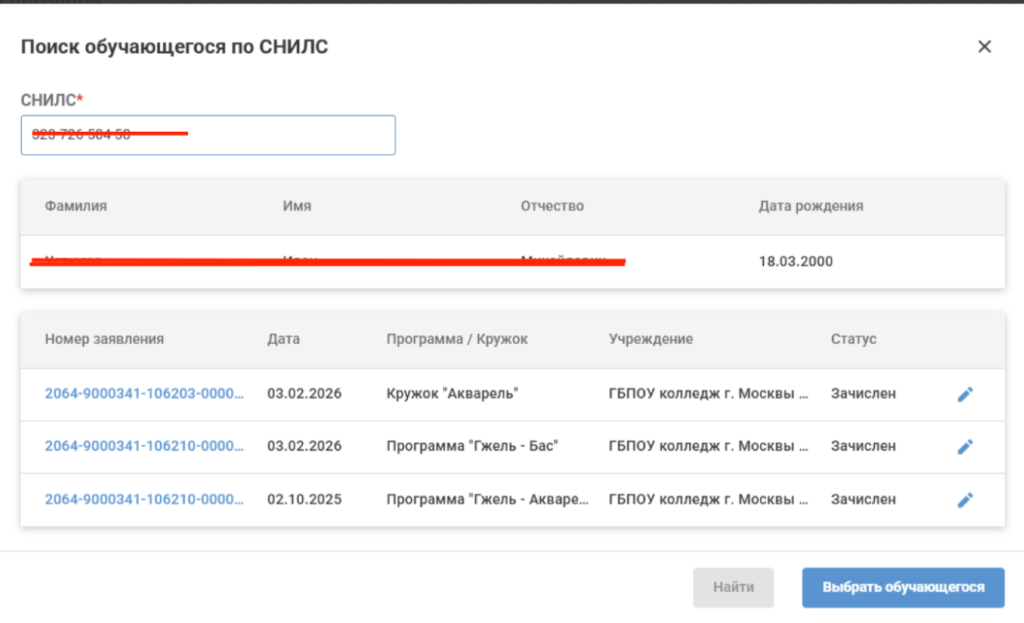Click the Статус column header
The image size is (1024, 623).
point(854,339)
